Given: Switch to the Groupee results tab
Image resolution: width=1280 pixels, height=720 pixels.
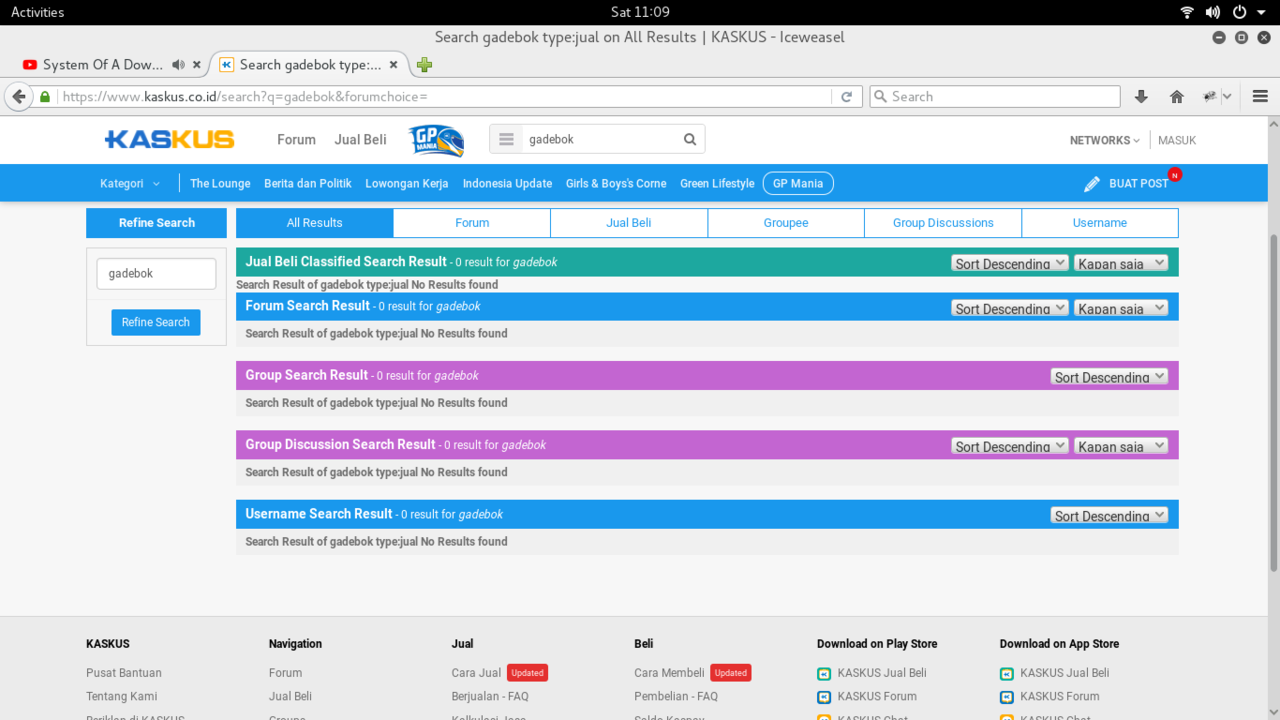Looking at the screenshot, I should pyautogui.click(x=786, y=223).
